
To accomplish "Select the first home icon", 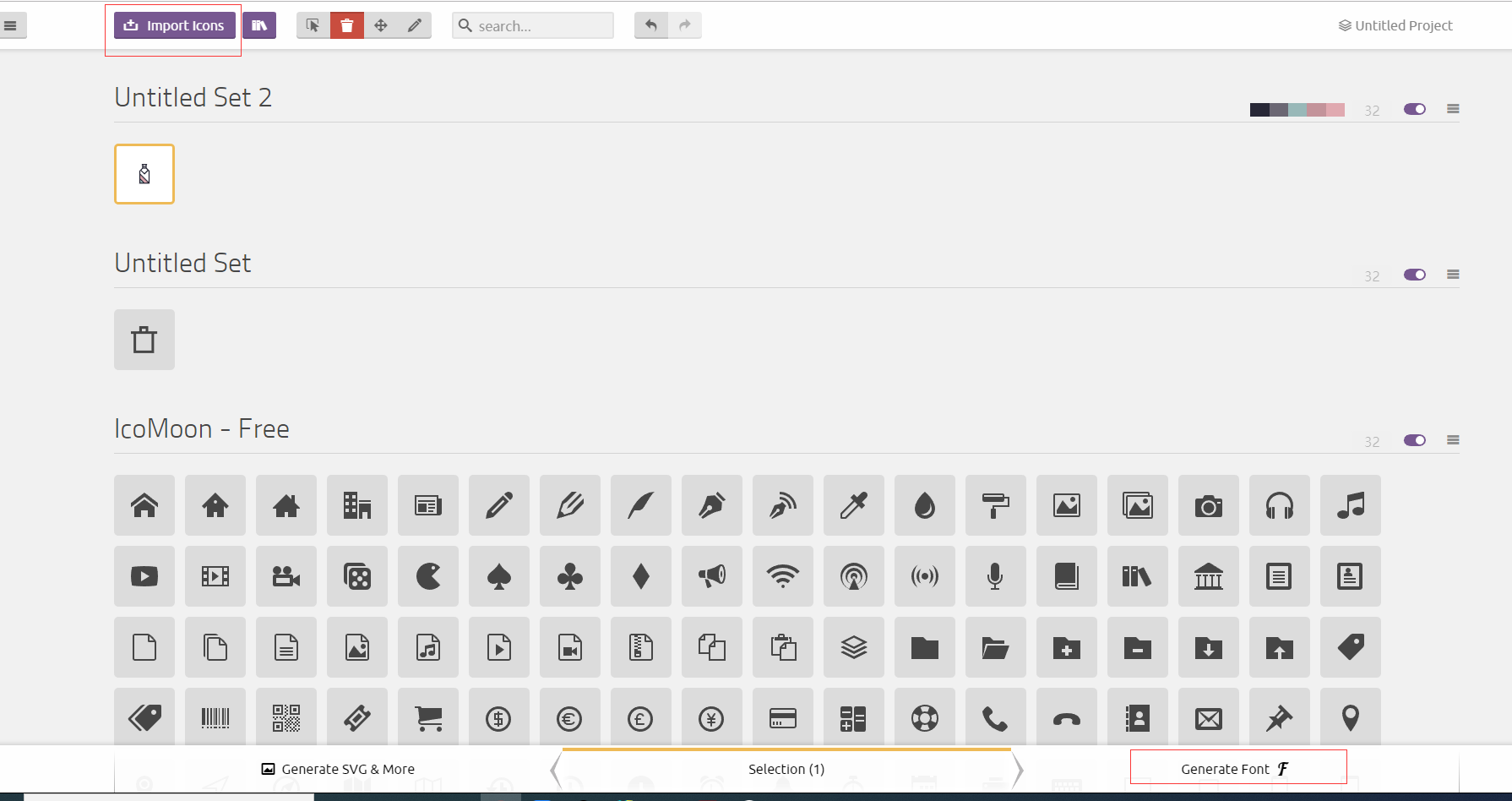I will 144,505.
